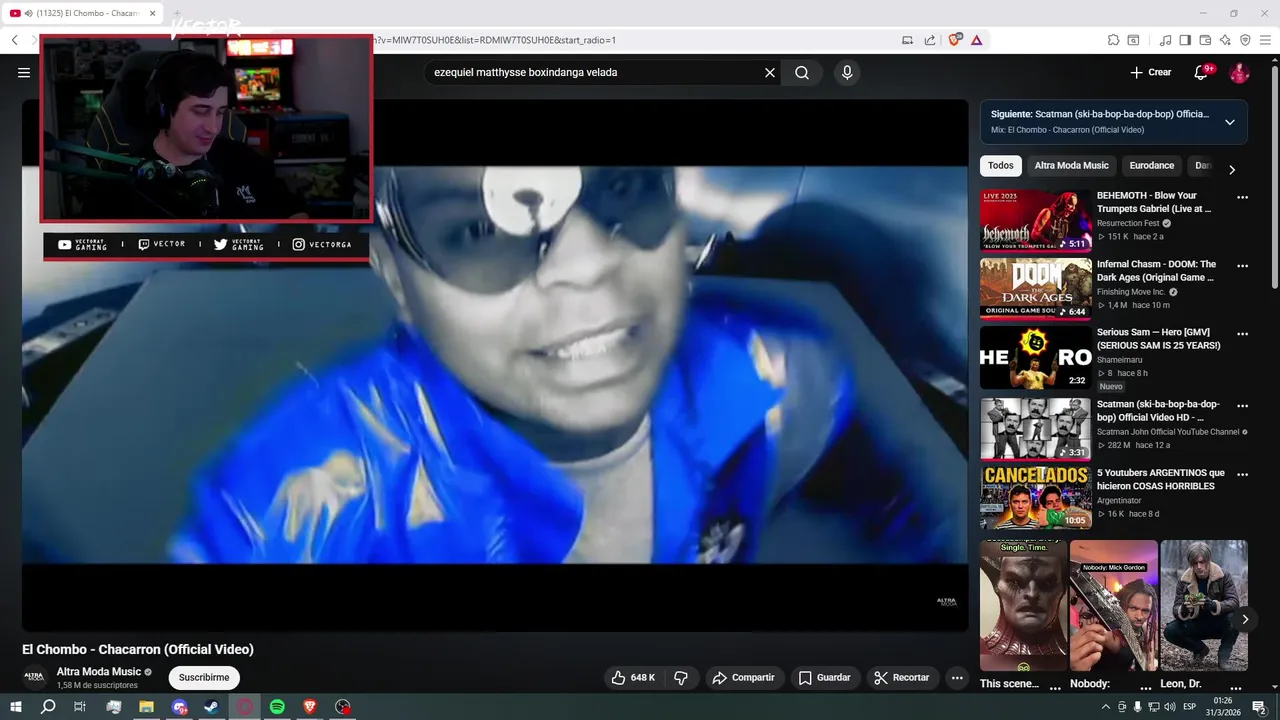
Task: Open Brave Shields lion icon
Action: pos(955,40)
